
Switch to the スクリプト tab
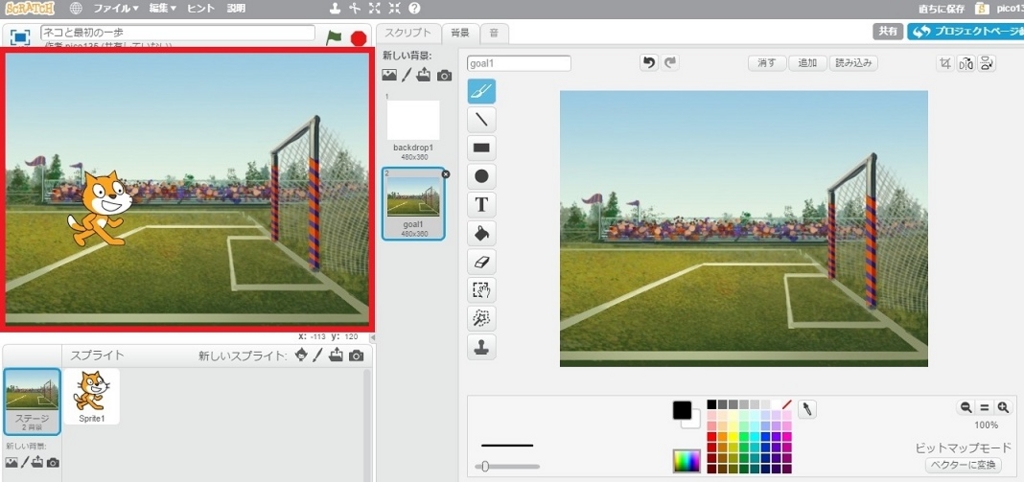[x=408, y=33]
